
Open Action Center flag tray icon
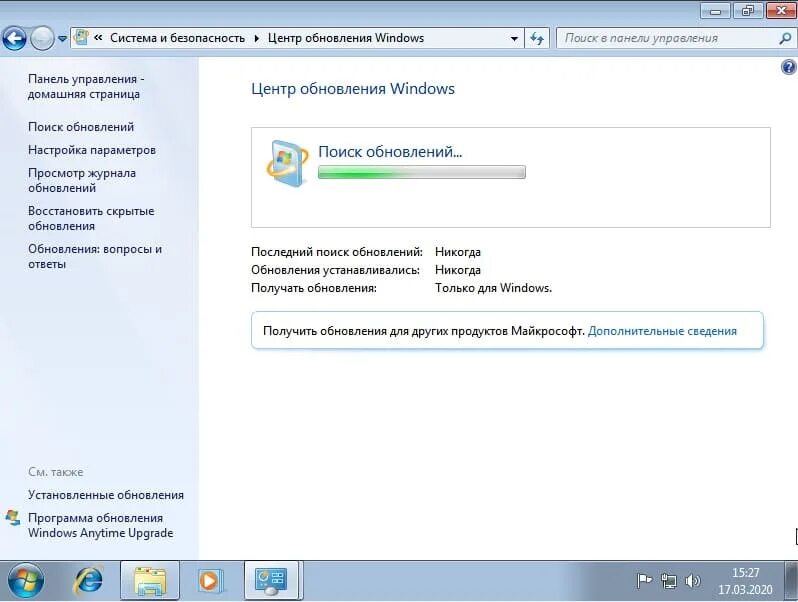point(644,581)
